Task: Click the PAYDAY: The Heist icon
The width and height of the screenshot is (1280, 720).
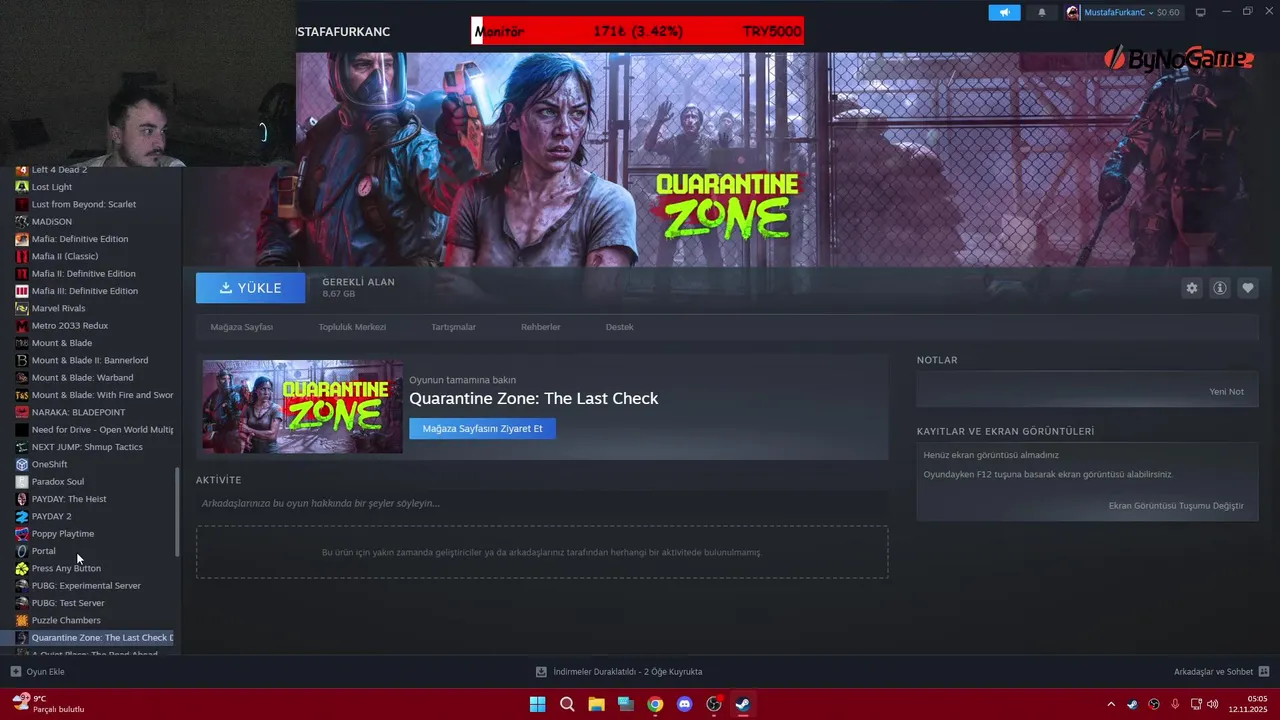Action: [x=22, y=499]
